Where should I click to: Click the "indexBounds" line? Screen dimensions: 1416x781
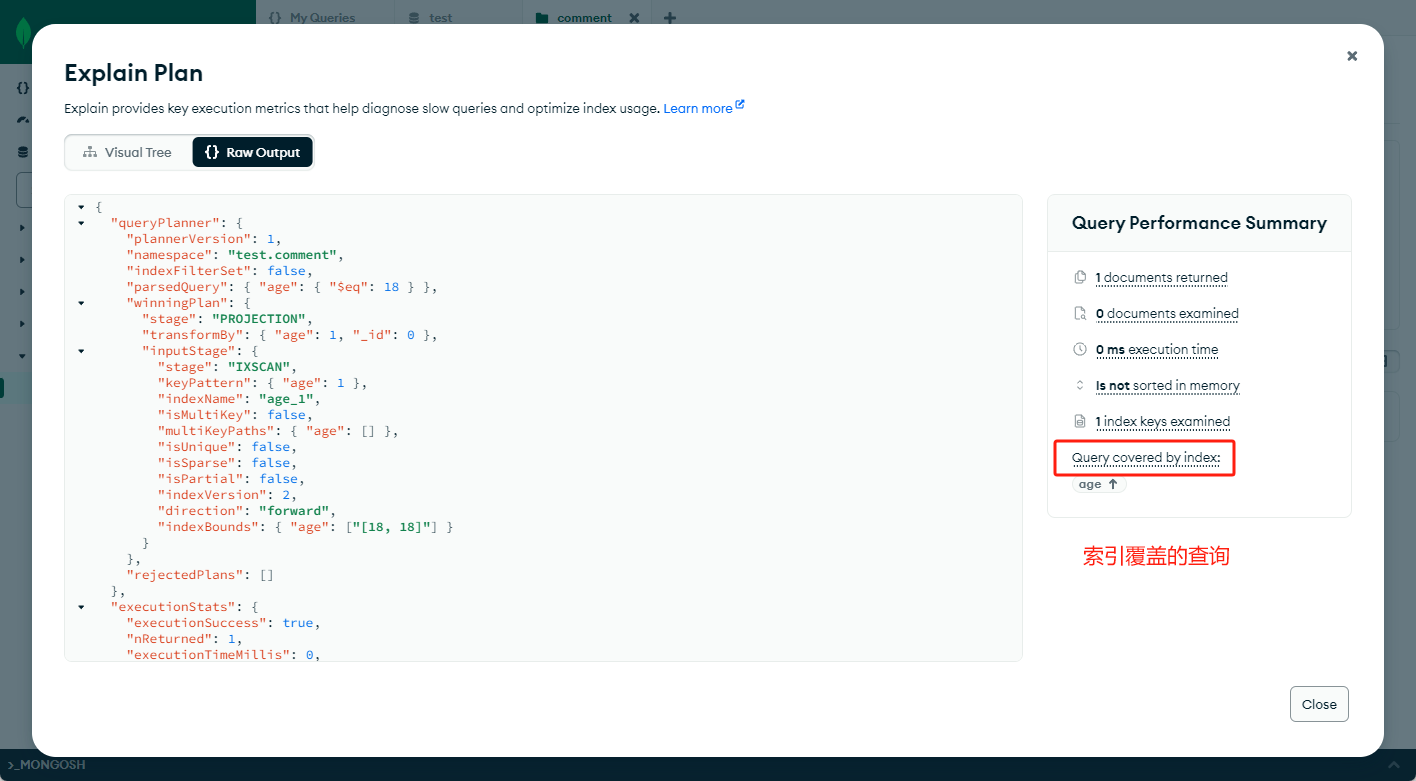coord(305,527)
